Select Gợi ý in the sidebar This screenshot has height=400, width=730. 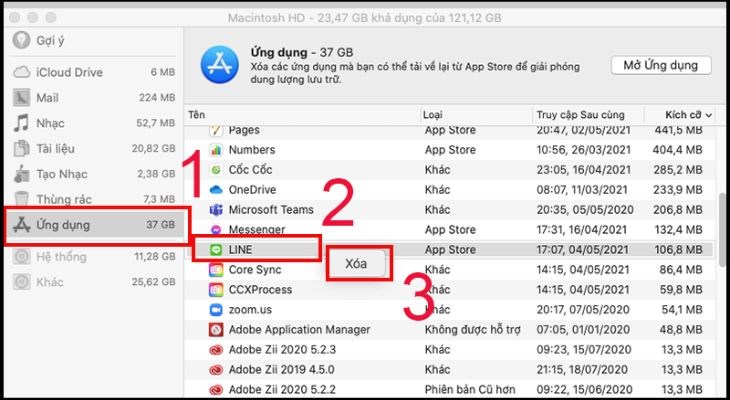point(50,41)
